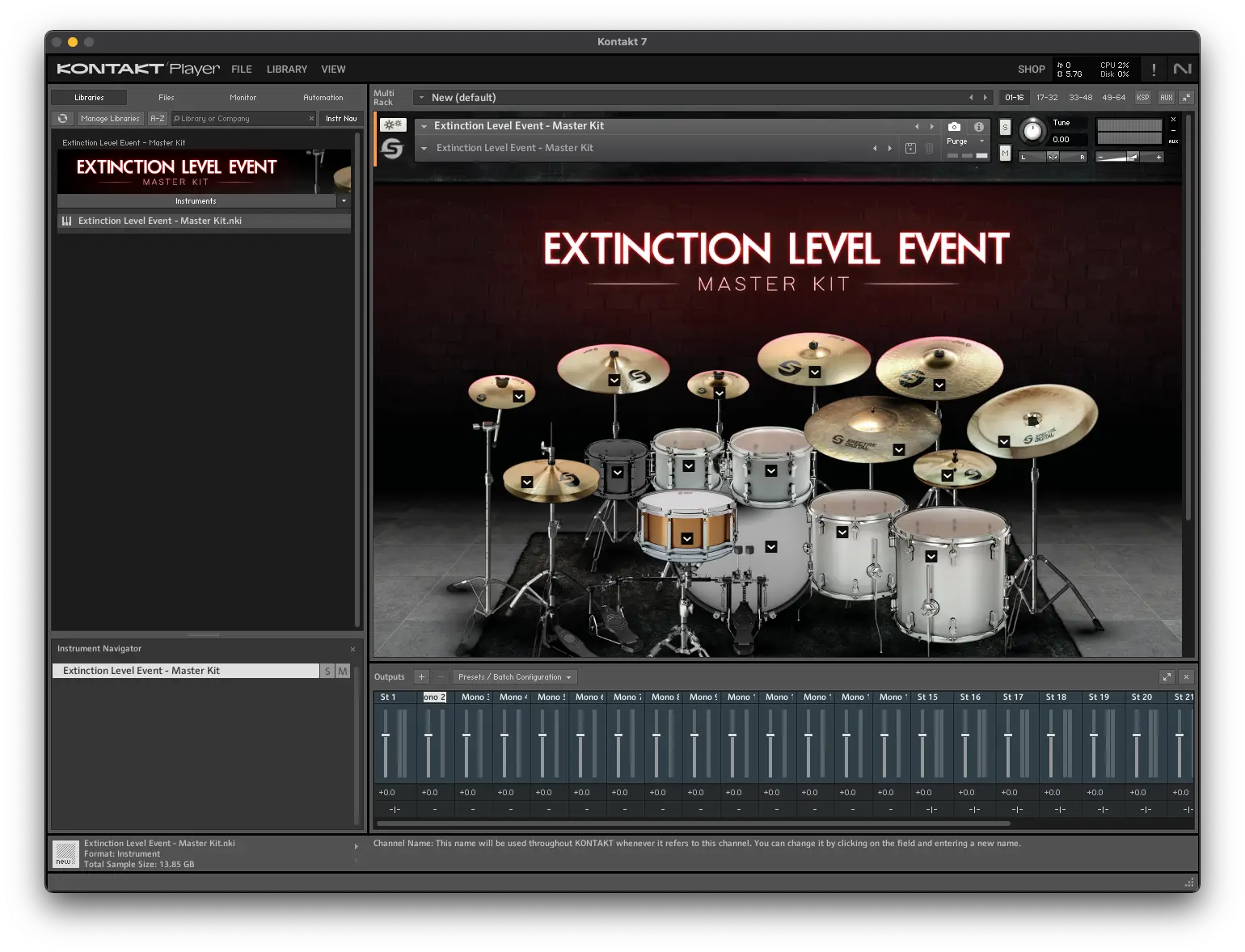Toggle A-Z library sorting
1245x952 pixels.
click(x=158, y=119)
